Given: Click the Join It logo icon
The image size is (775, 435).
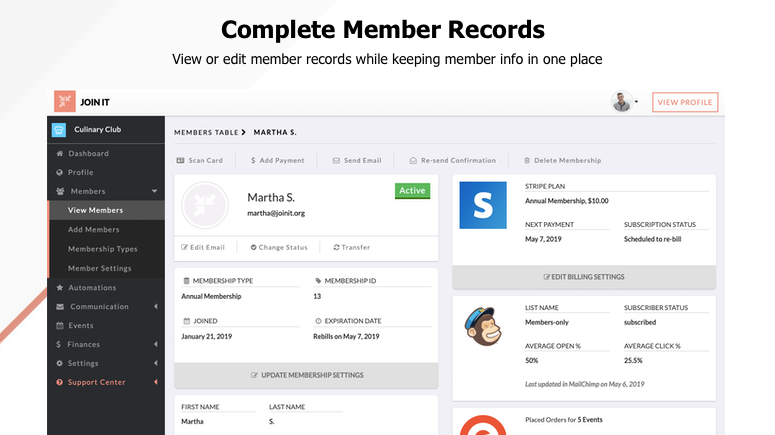Looking at the screenshot, I should tap(64, 102).
